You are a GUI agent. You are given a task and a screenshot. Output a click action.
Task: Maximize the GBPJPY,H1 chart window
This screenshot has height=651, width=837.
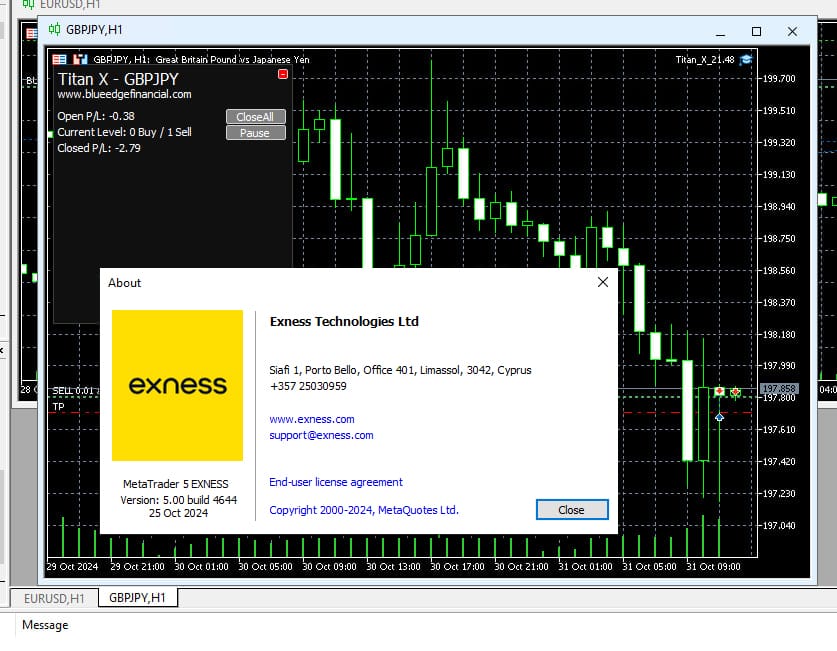click(x=757, y=31)
